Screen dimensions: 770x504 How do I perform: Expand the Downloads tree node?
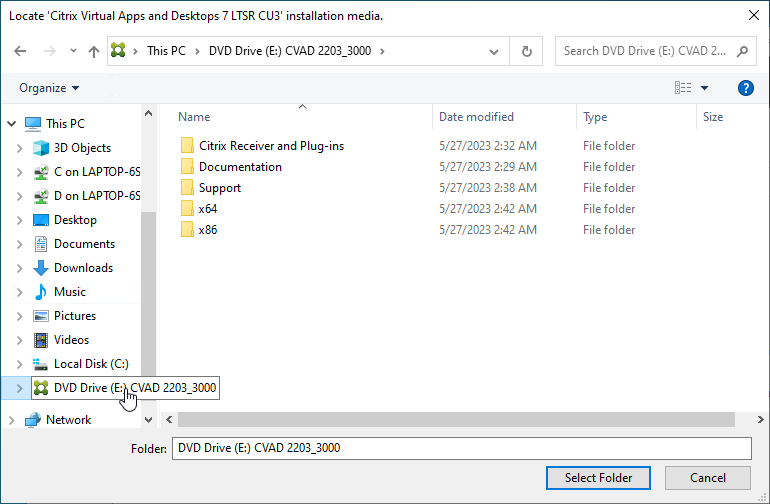click(x=20, y=268)
